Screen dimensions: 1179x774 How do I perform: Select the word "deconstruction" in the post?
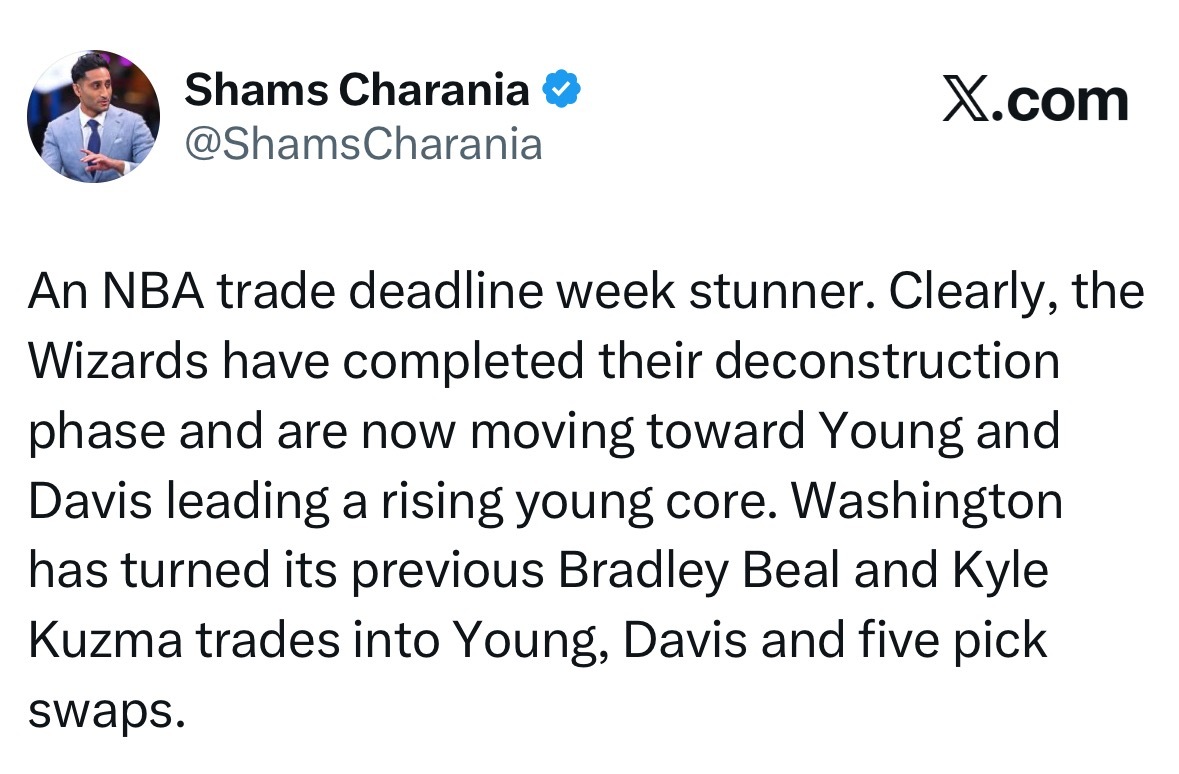pos(887,361)
